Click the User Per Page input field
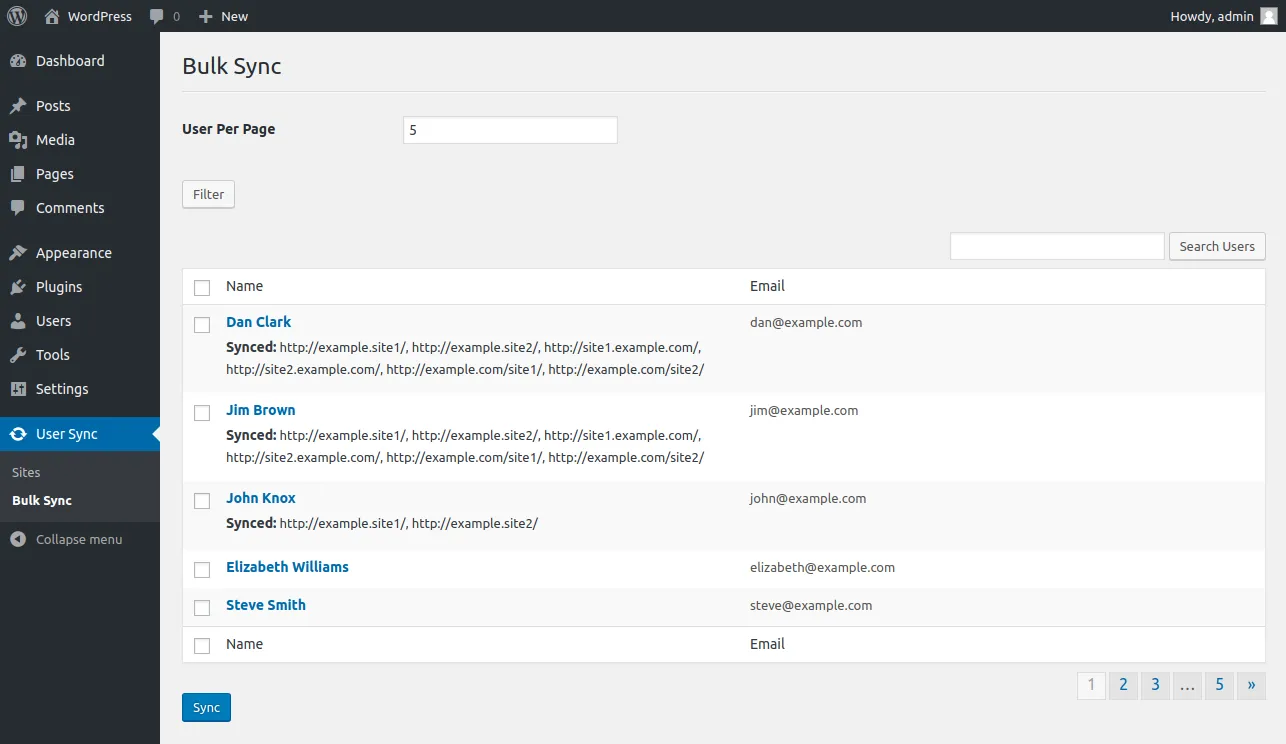The height and width of the screenshot is (744, 1286). point(510,130)
